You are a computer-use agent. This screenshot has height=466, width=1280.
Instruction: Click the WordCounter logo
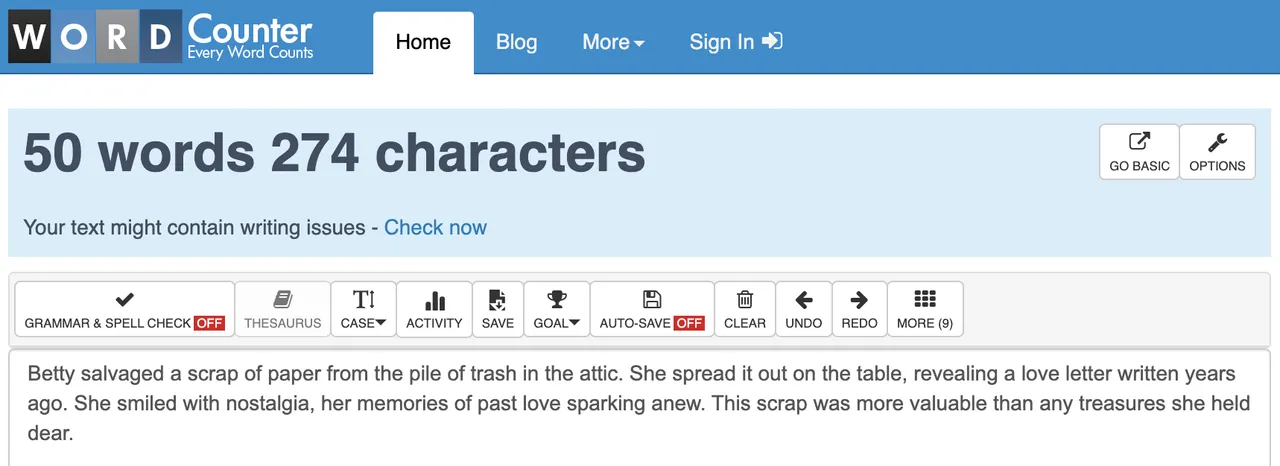(x=161, y=37)
